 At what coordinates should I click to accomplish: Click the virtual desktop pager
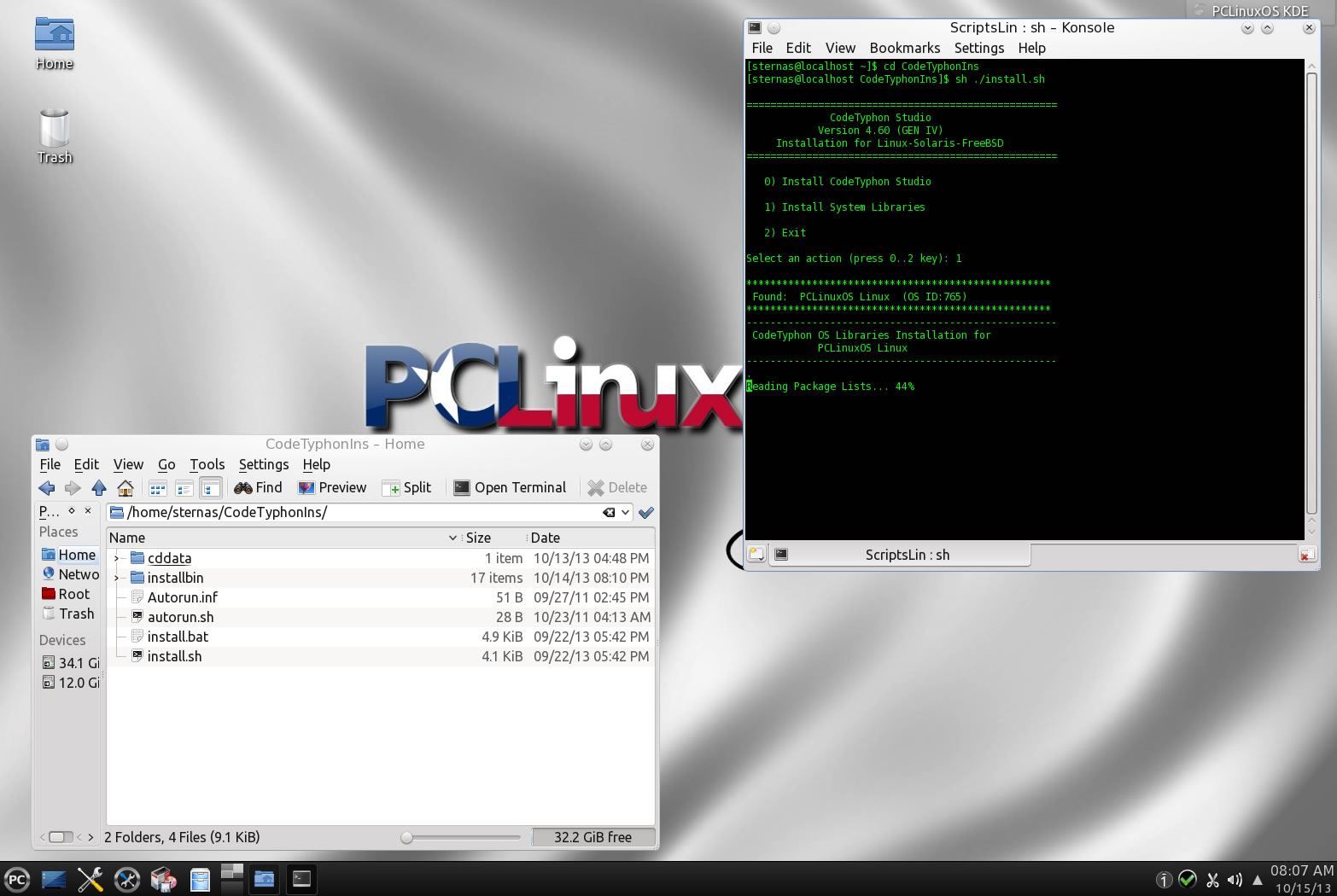232,878
